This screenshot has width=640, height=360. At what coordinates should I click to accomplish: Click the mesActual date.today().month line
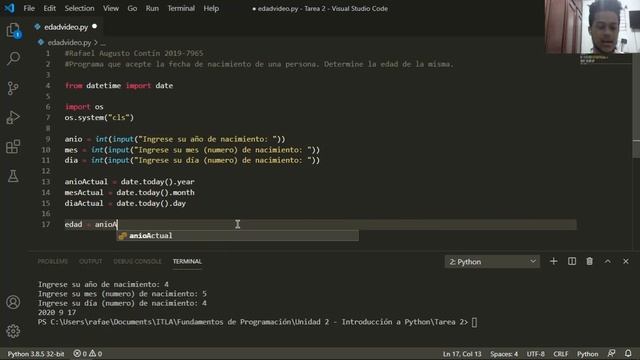point(129,192)
